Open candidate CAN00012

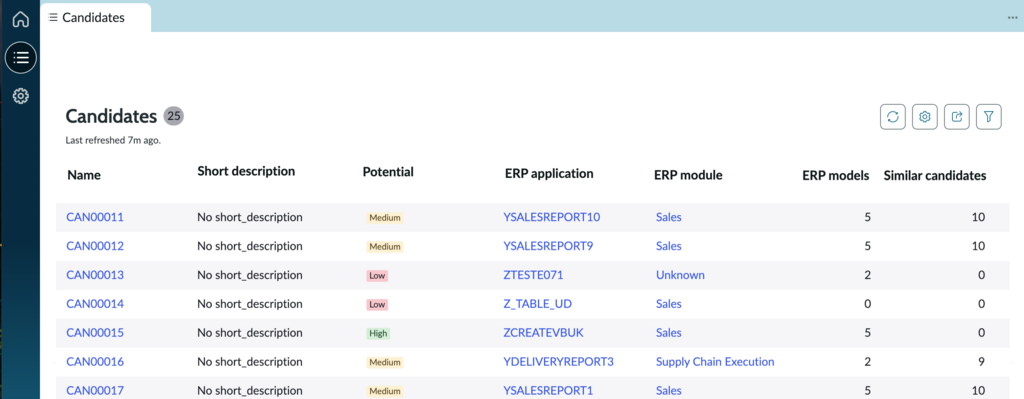(95, 246)
